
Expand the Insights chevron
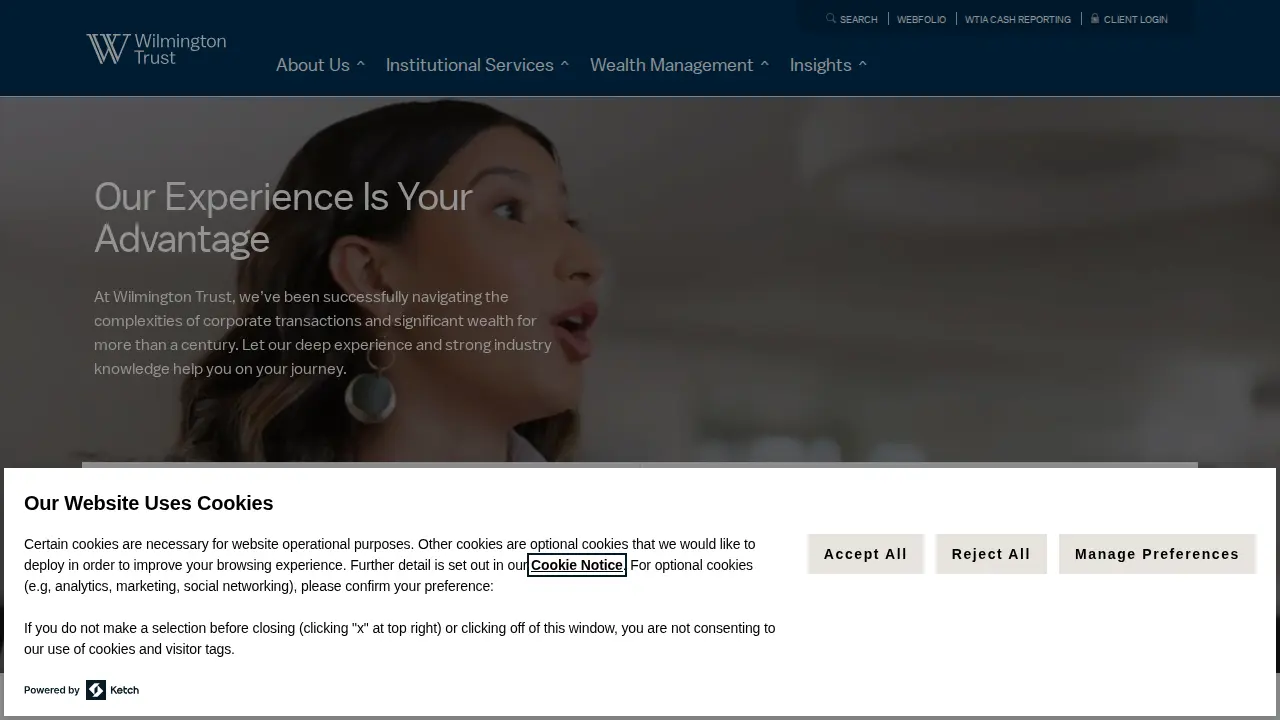coord(863,65)
